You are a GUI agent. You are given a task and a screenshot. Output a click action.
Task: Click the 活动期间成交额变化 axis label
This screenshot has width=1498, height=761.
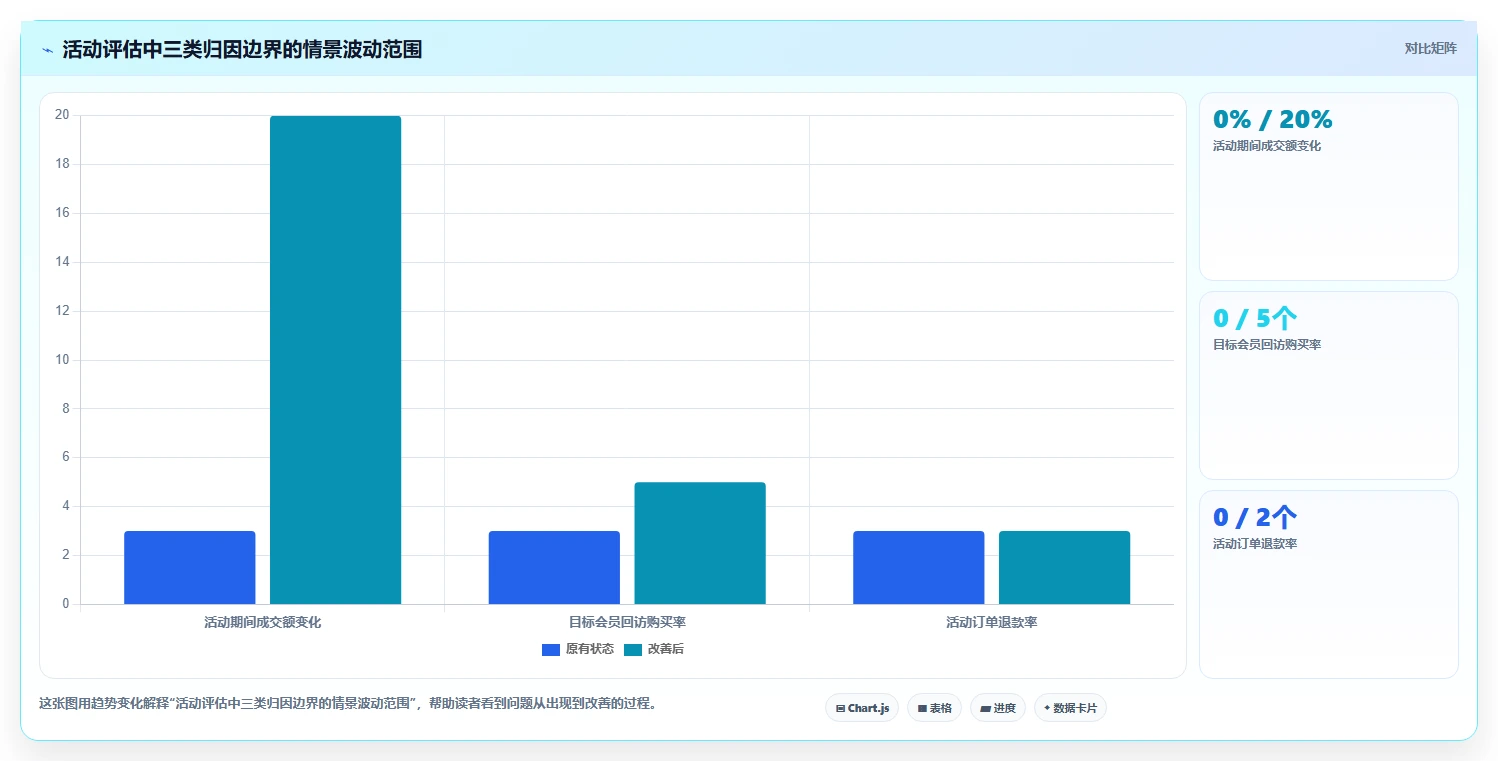coord(263,622)
